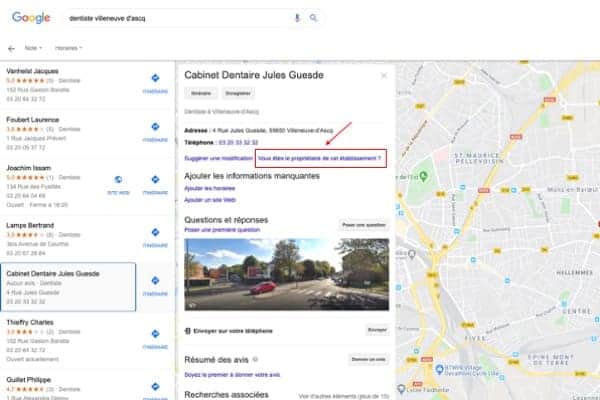Click the Itinéraire button in the detail panel

pyautogui.click(x=201, y=93)
